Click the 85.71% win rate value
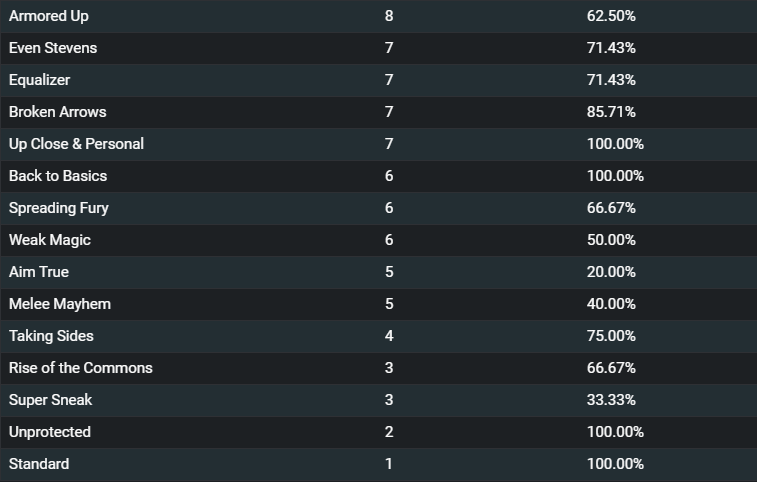Screen dimensions: 757x482 point(611,112)
